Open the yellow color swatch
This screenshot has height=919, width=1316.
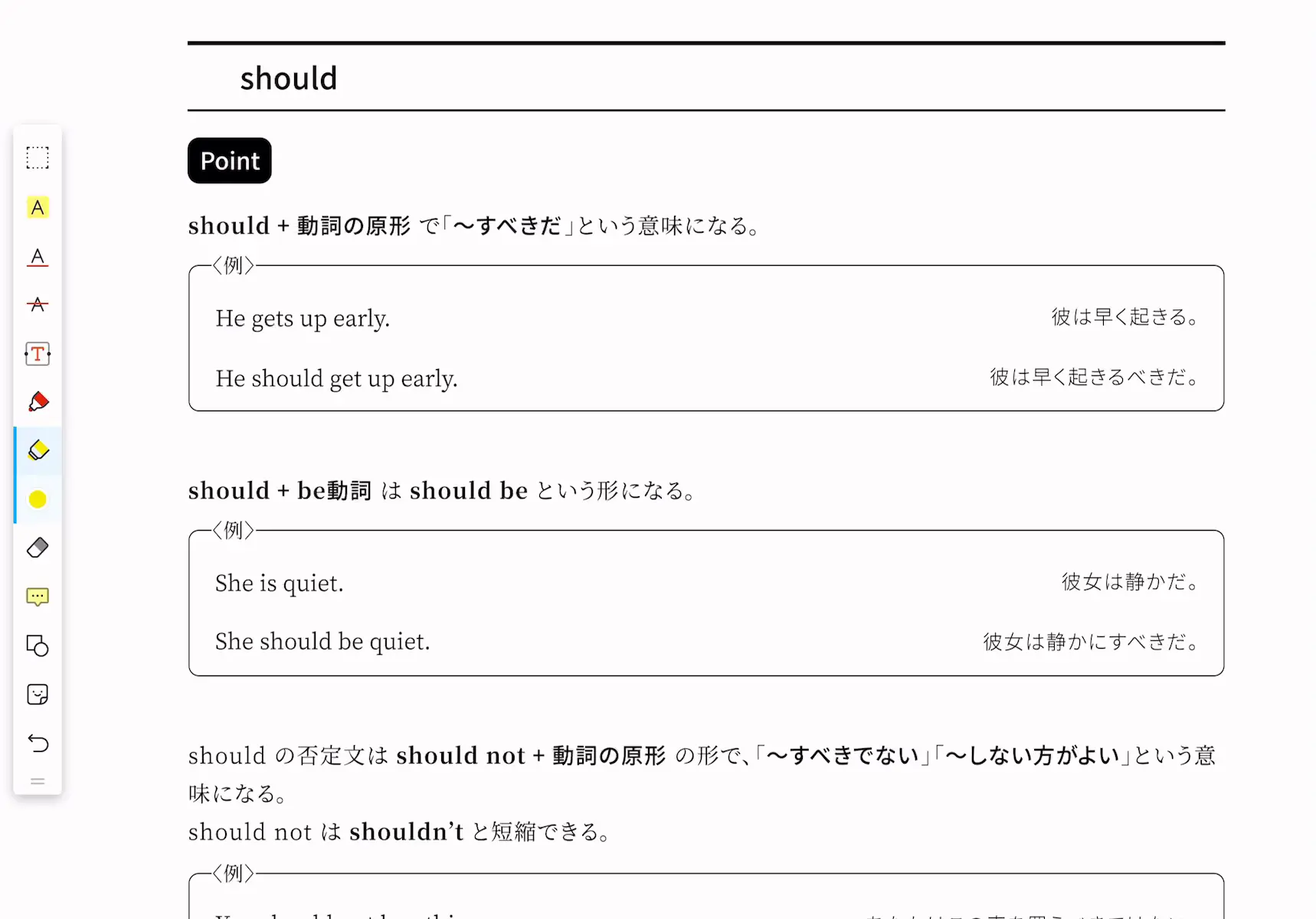[x=38, y=499]
